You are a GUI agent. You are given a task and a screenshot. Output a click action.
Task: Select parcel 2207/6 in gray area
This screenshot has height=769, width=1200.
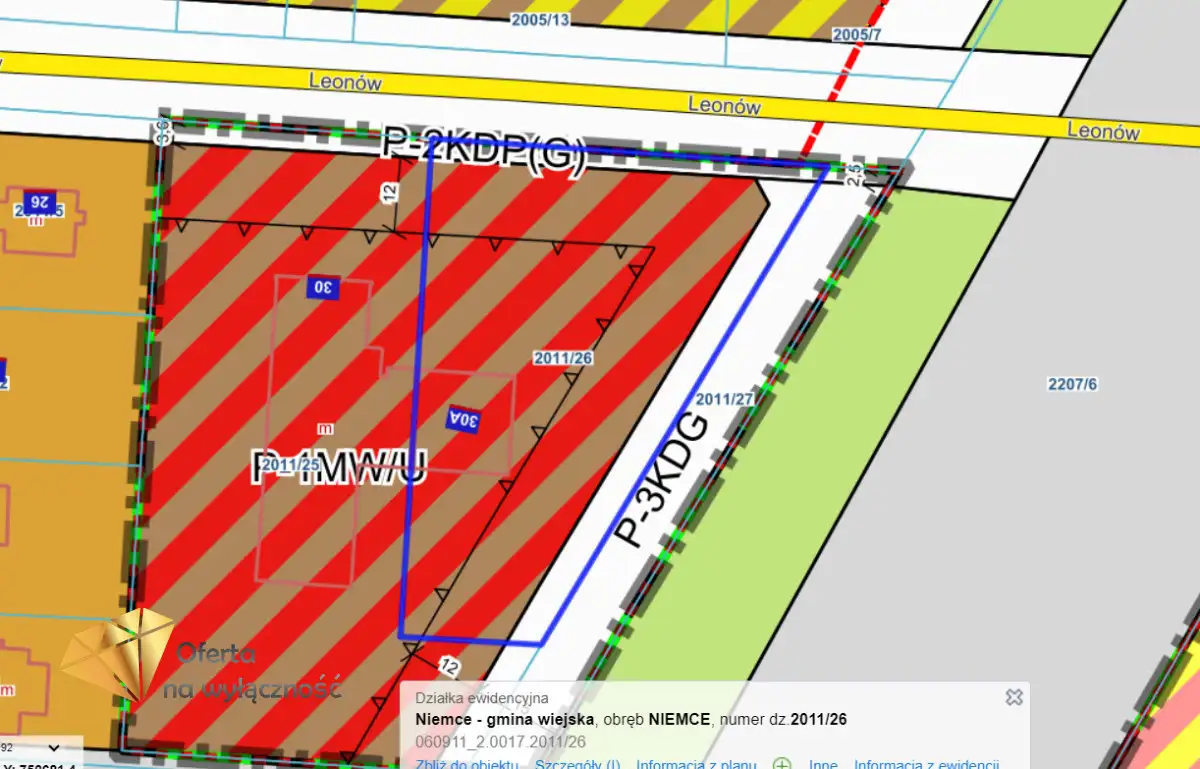pyautogui.click(x=1072, y=384)
